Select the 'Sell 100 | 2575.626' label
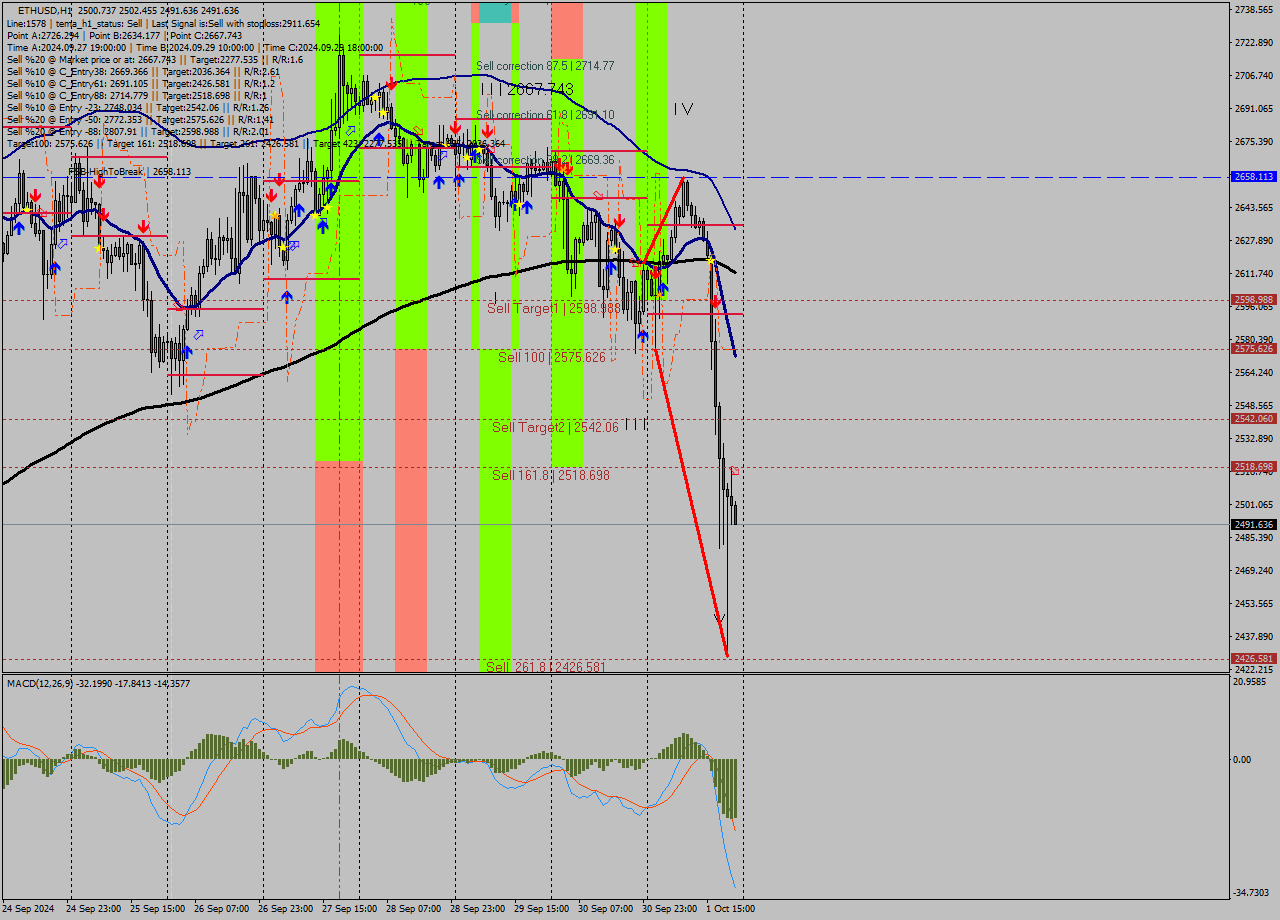This screenshot has width=1280, height=920. (x=552, y=356)
